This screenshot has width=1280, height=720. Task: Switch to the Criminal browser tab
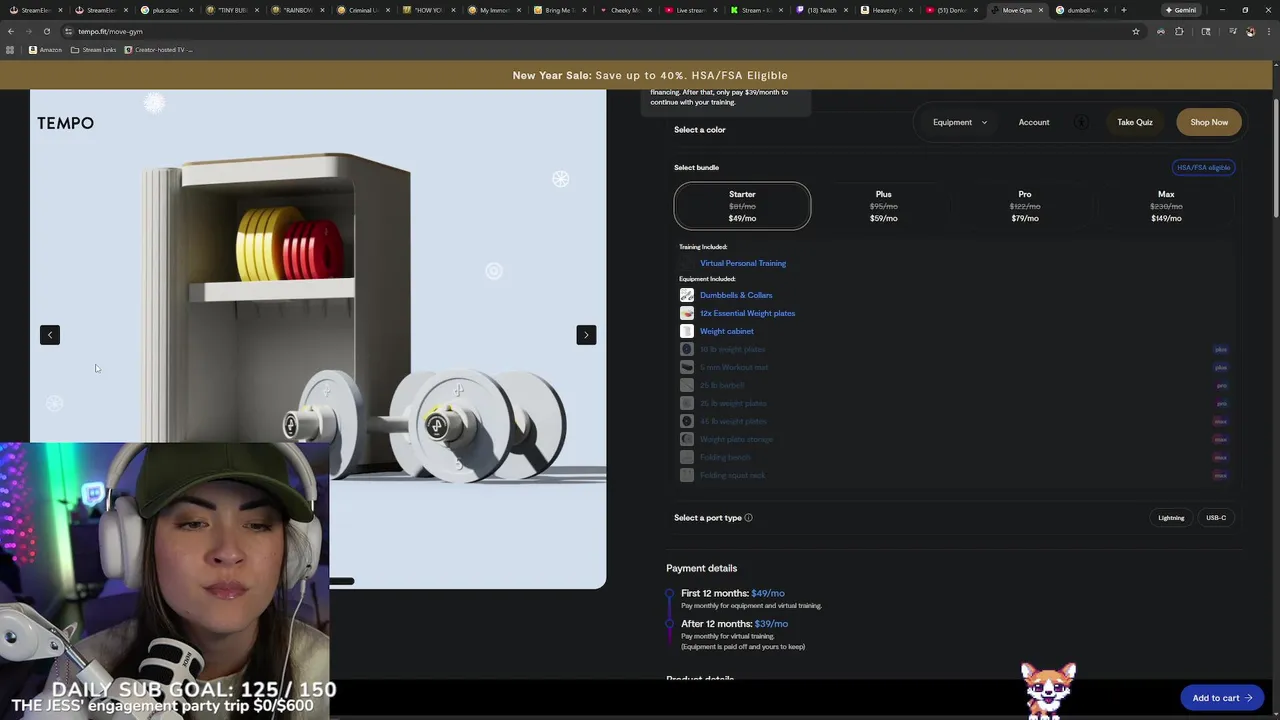tap(363, 10)
